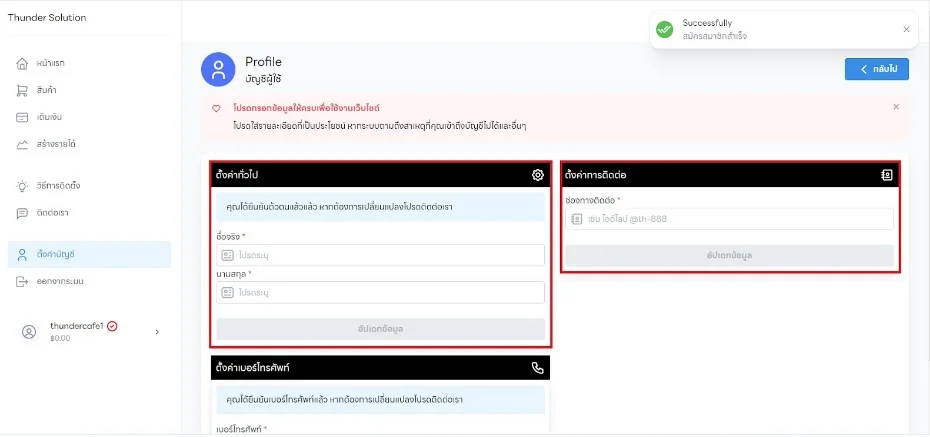Dismiss the pink warning banner
The height and width of the screenshot is (437, 930).
(896, 107)
